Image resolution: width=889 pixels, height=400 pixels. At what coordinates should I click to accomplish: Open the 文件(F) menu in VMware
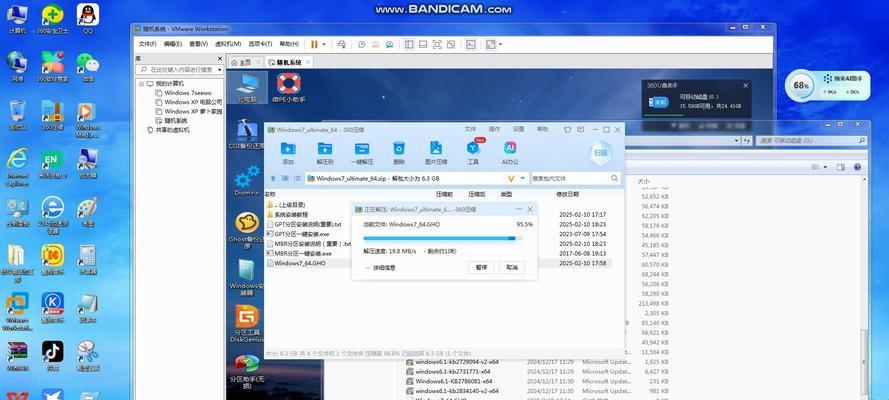click(x=147, y=44)
